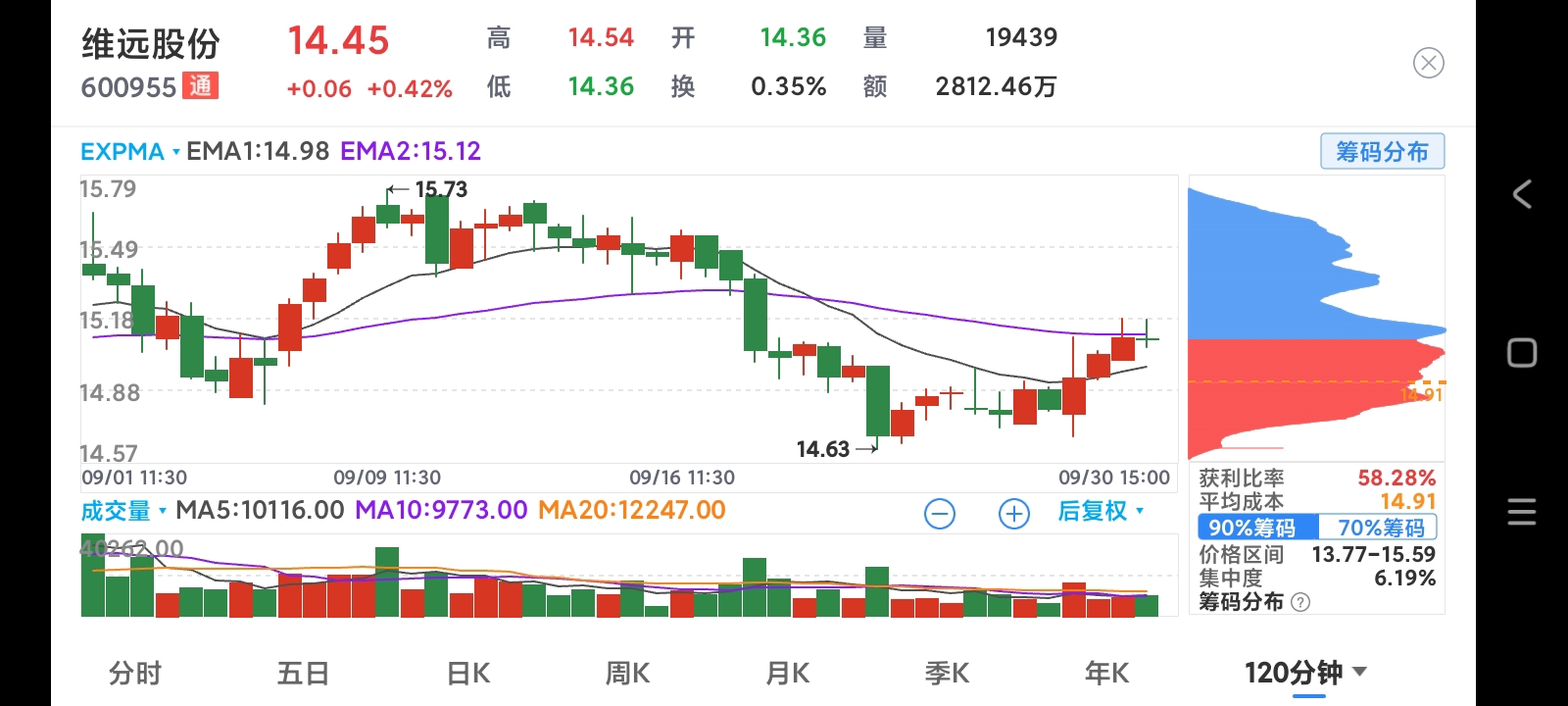
Task: Tap the 15.73 high price marker
Action: click(440, 189)
